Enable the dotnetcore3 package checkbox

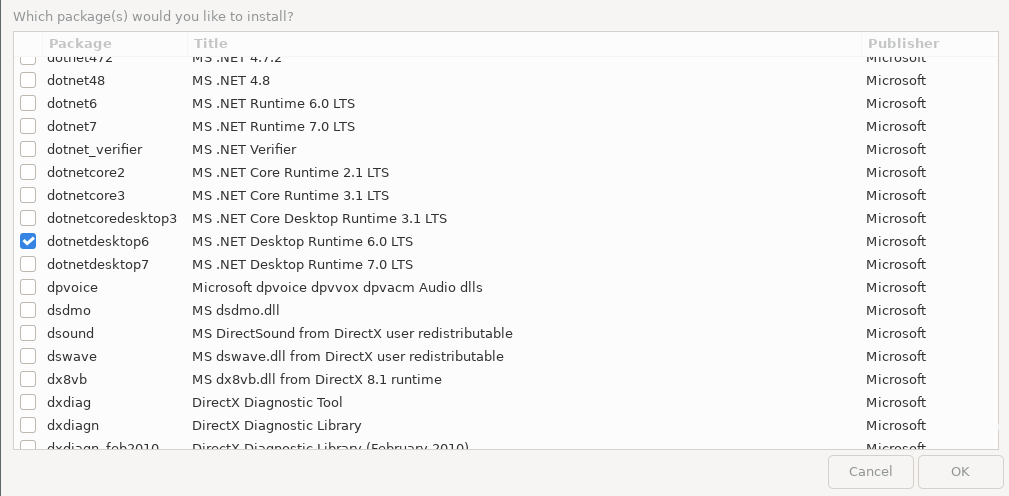[28, 195]
